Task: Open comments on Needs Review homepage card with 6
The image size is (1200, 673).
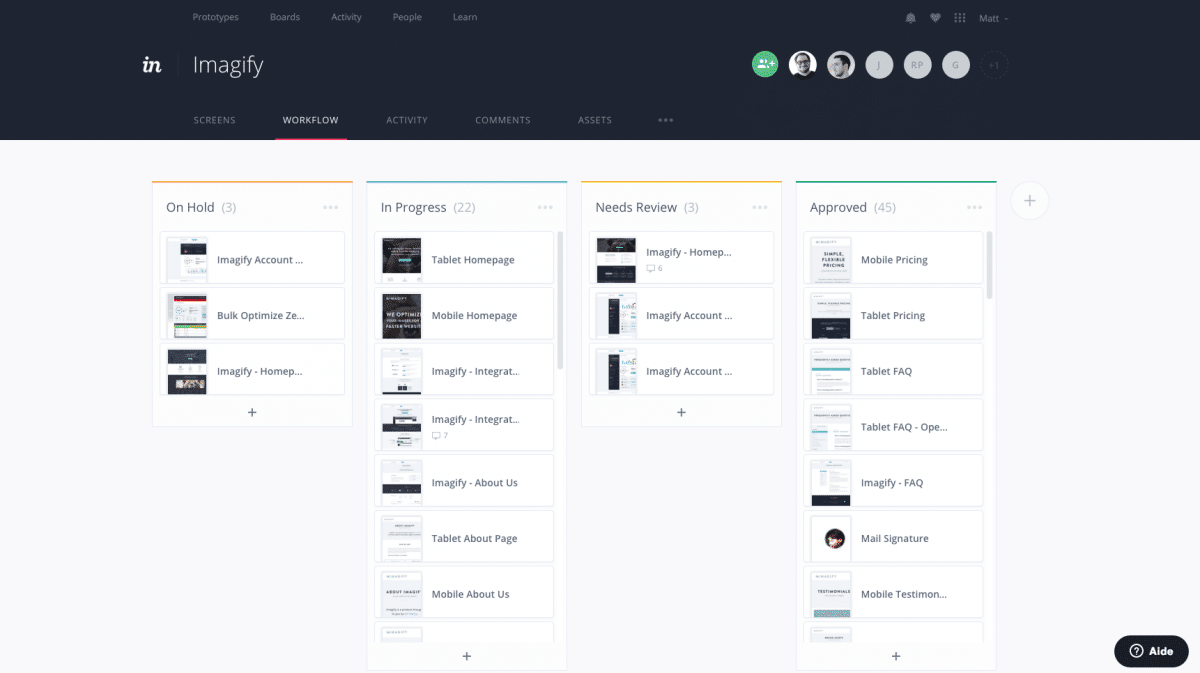Action: click(654, 268)
